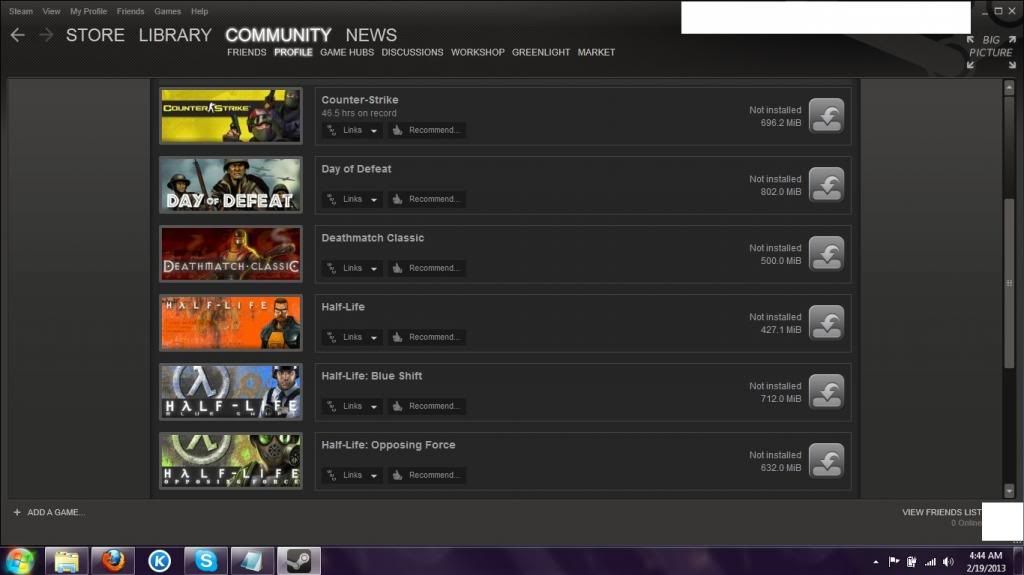Open the View menu
This screenshot has height=575, width=1024.
coord(51,11)
